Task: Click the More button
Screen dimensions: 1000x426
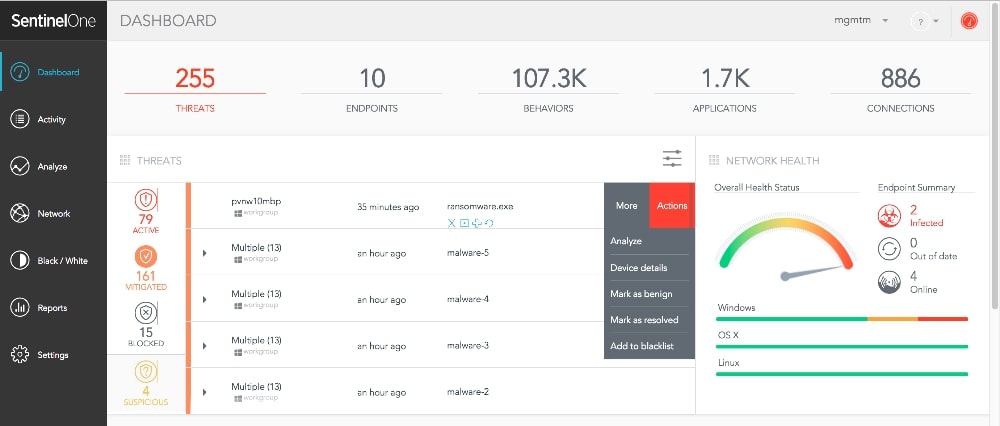Action: point(627,206)
